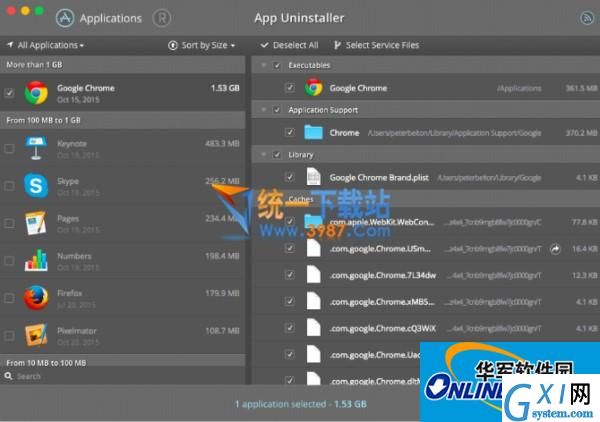Screen dimensions: 600x422
Task: Collapse the Library section triangle
Action: click(263, 155)
